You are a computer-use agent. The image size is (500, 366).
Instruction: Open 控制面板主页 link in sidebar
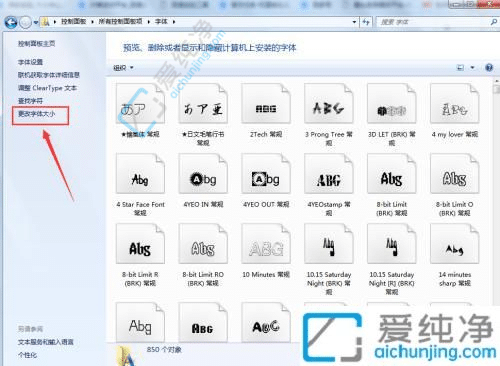click(x=36, y=44)
